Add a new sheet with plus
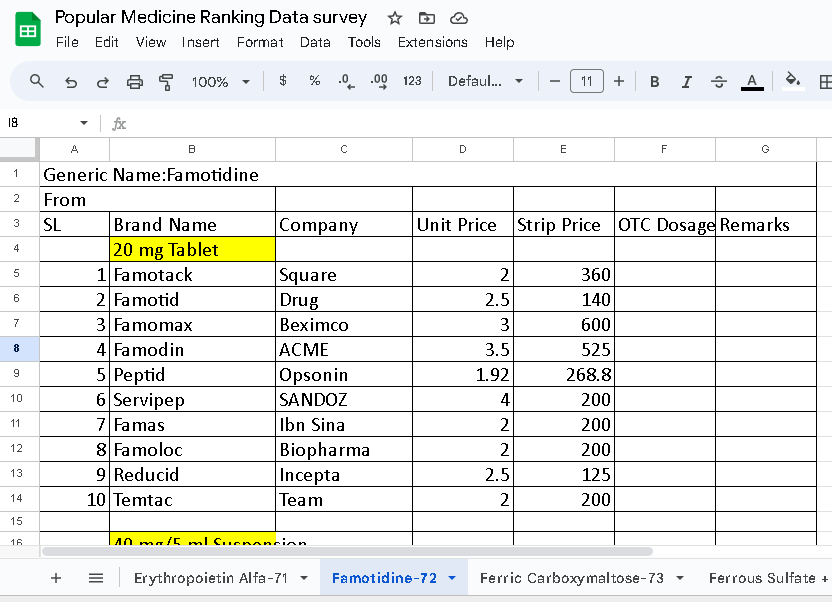This screenshot has height=602, width=832. (56, 578)
